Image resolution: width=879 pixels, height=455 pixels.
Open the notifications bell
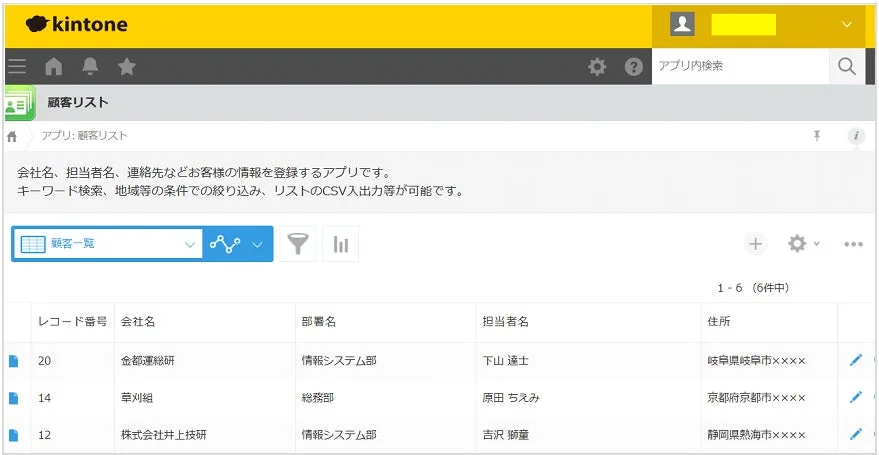click(x=90, y=67)
